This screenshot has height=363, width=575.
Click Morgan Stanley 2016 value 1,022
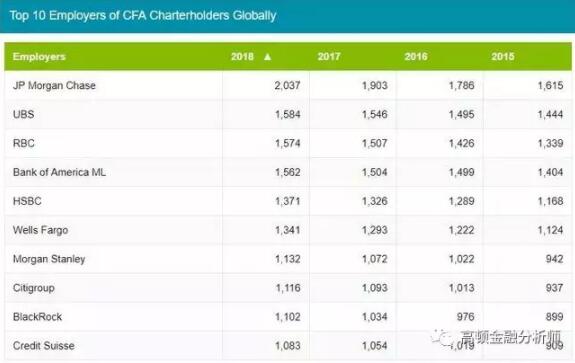(x=462, y=259)
